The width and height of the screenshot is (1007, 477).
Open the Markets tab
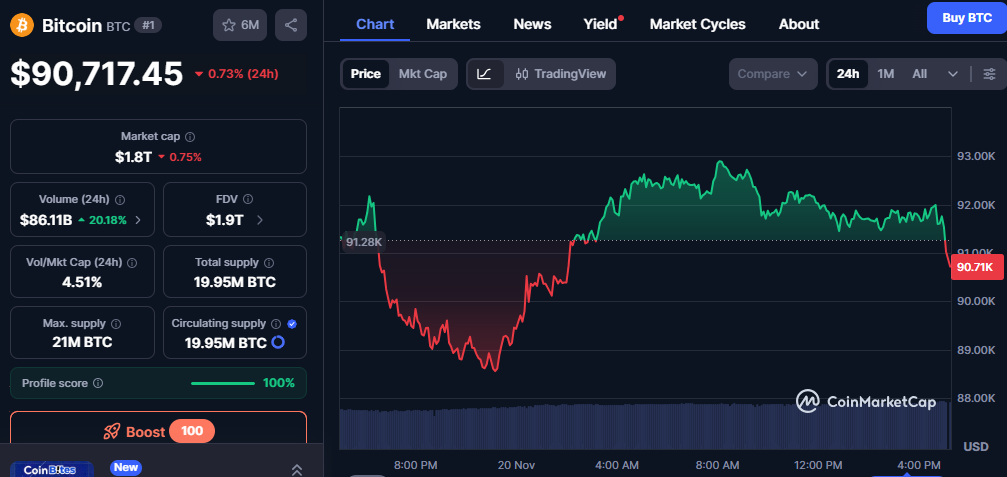(453, 24)
